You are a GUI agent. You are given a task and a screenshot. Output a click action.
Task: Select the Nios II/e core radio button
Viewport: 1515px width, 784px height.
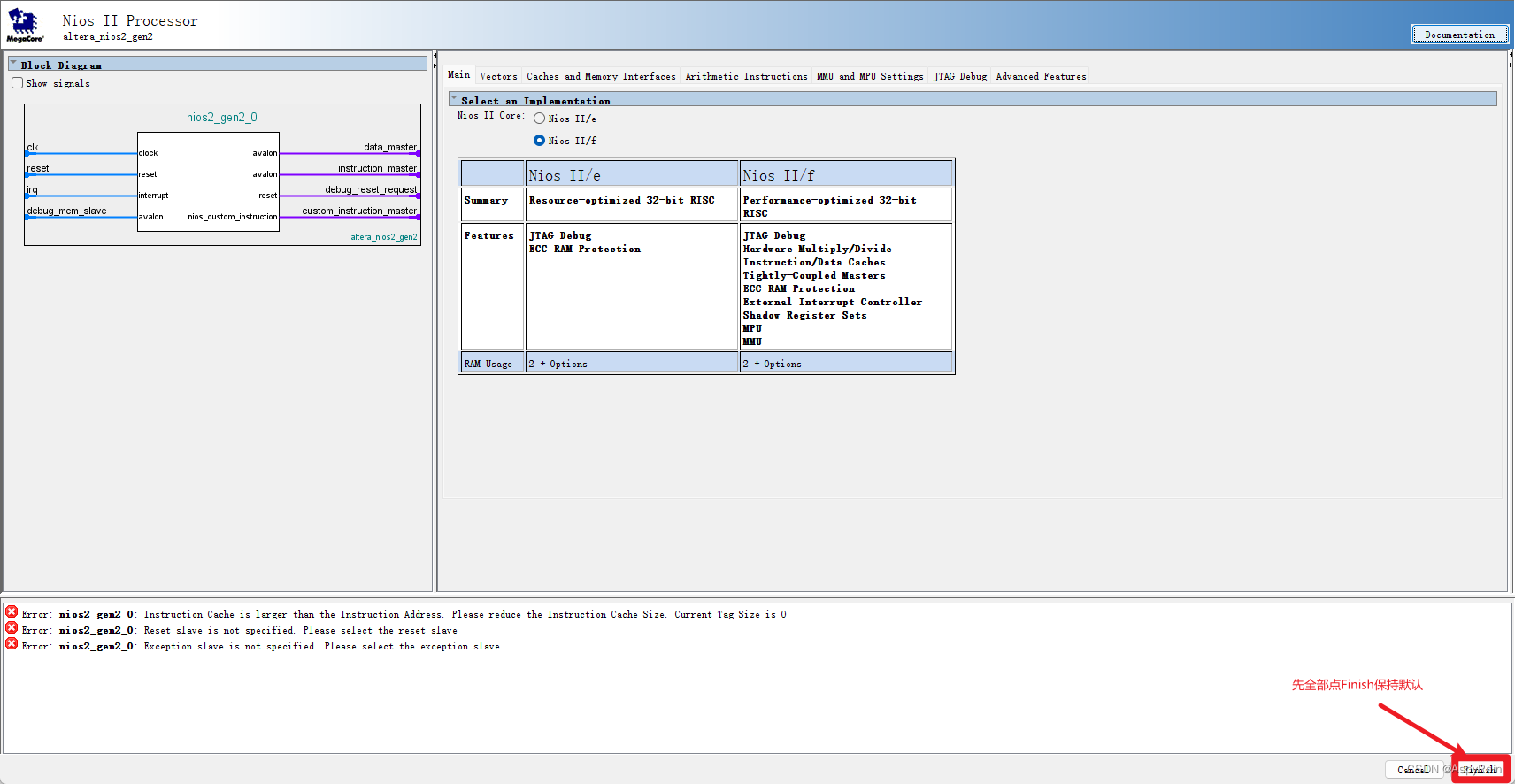pyautogui.click(x=539, y=119)
